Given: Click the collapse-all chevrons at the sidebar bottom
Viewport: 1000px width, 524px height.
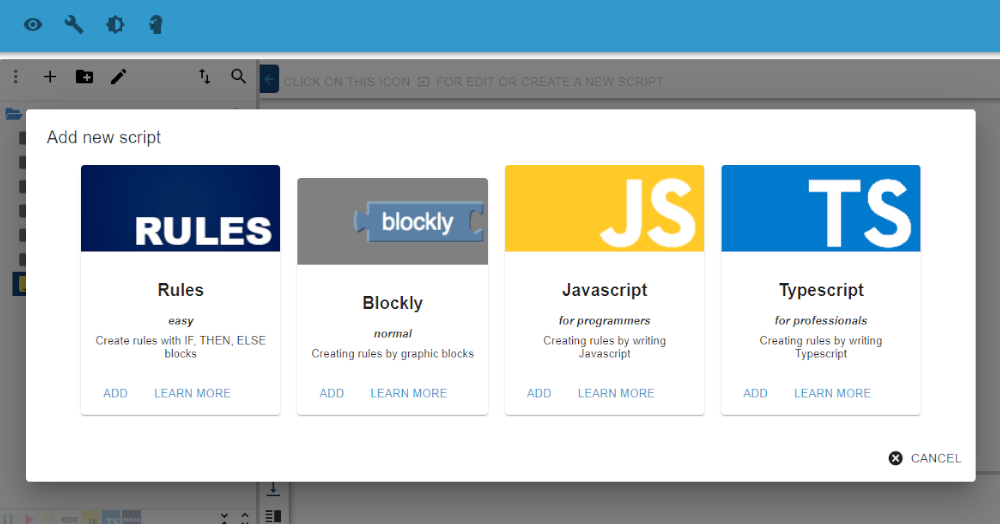Looking at the screenshot, I should tap(224, 518).
